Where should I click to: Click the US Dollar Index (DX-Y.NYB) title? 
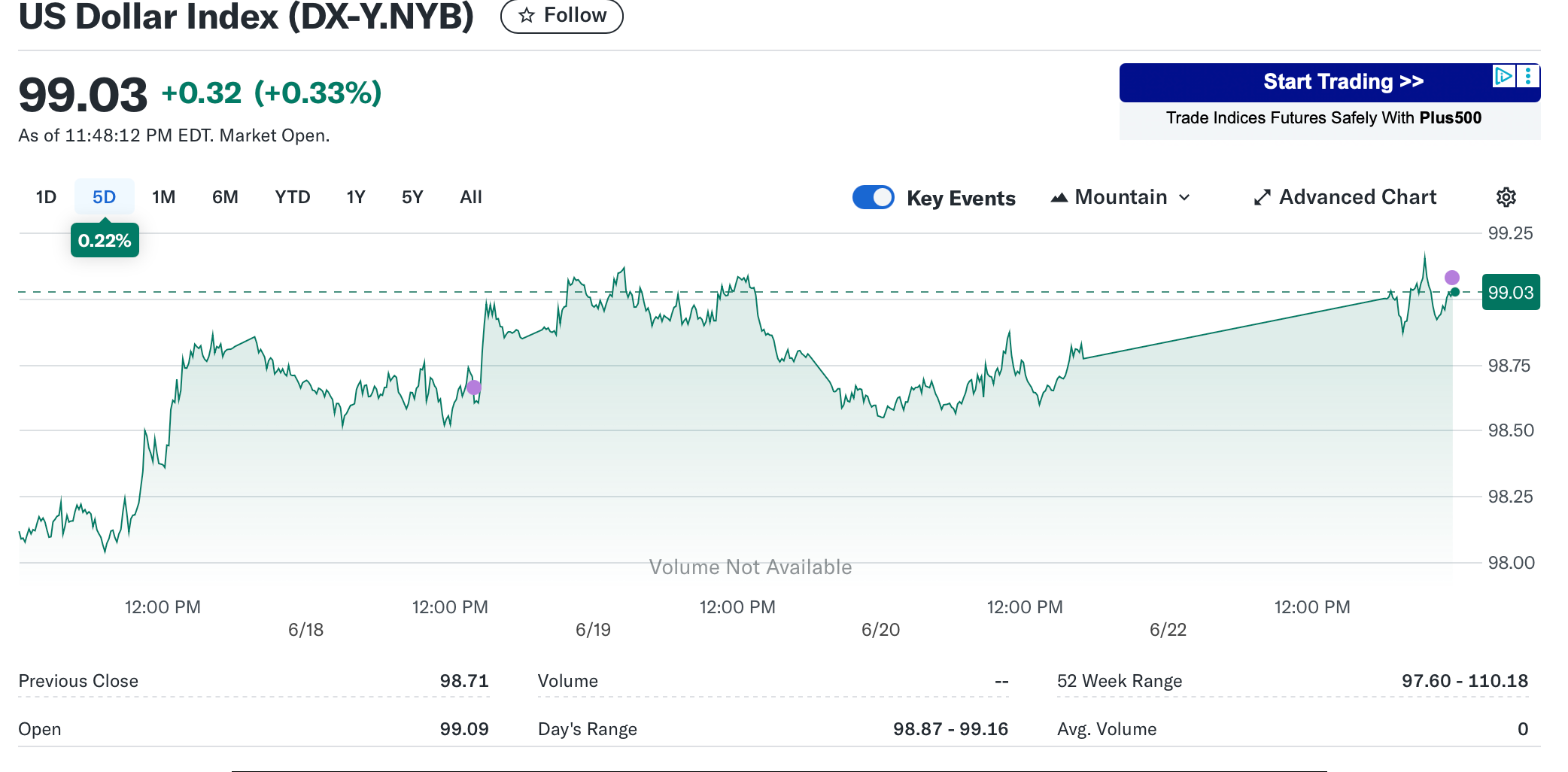click(246, 17)
